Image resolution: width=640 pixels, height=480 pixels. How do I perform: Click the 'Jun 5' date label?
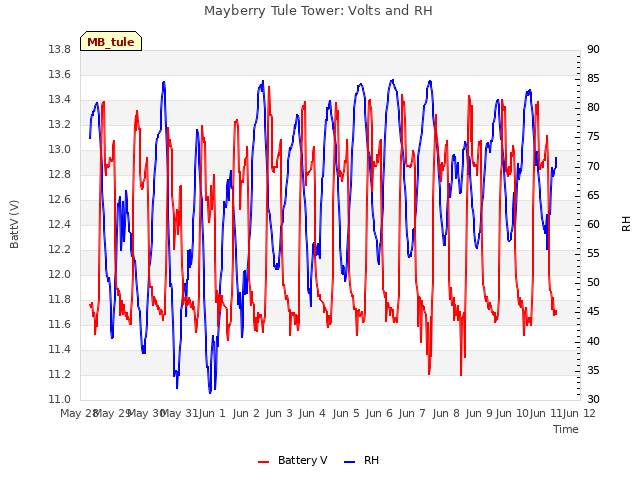click(x=346, y=414)
